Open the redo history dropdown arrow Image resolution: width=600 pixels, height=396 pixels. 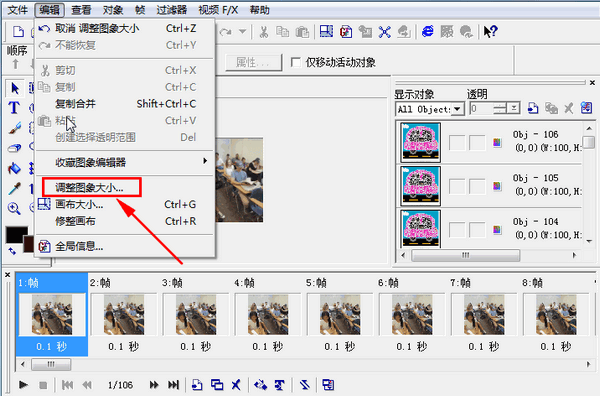[x=242, y=31]
